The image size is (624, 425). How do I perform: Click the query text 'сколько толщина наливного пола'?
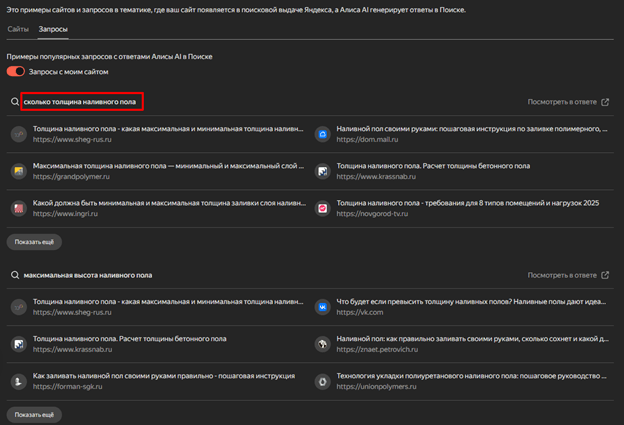click(80, 102)
